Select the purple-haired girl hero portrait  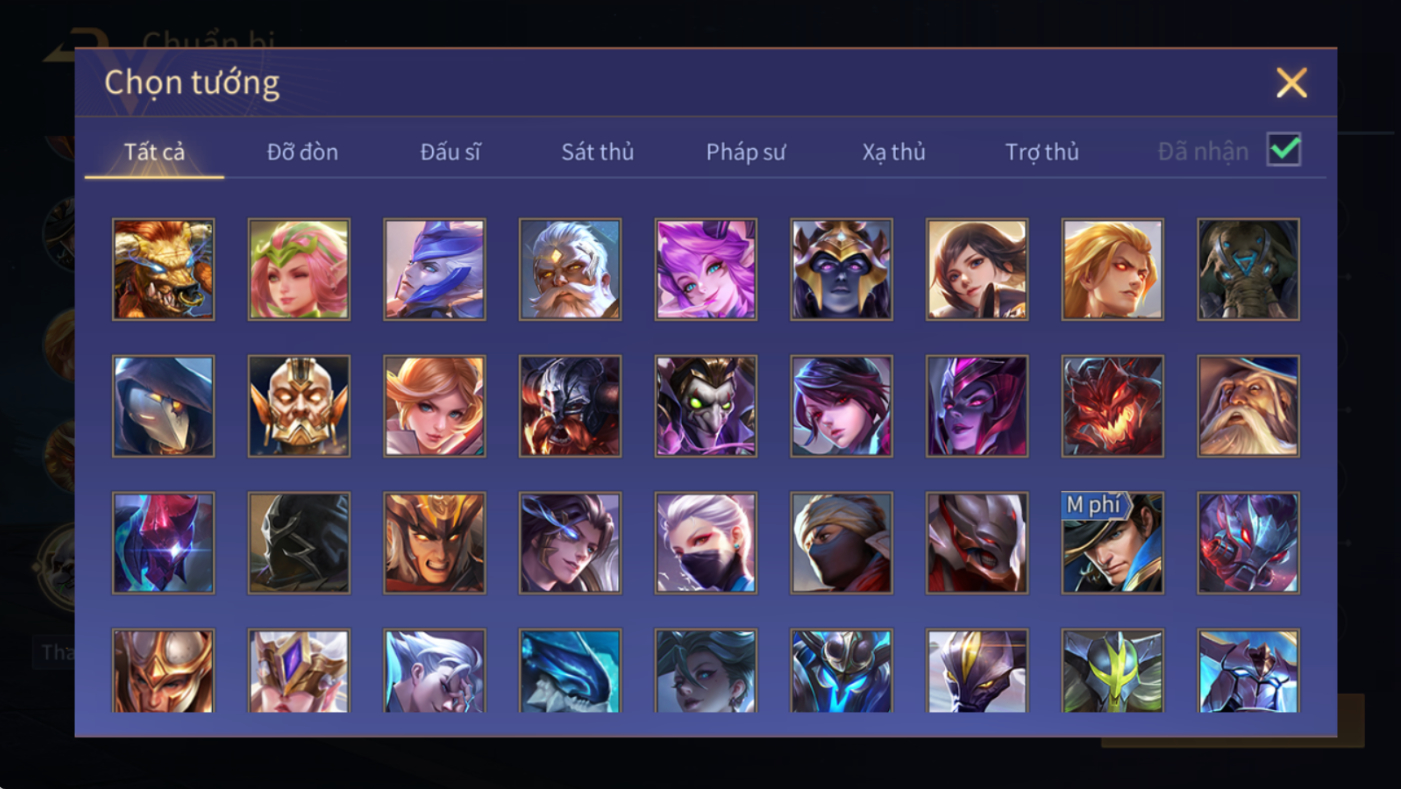coord(706,270)
